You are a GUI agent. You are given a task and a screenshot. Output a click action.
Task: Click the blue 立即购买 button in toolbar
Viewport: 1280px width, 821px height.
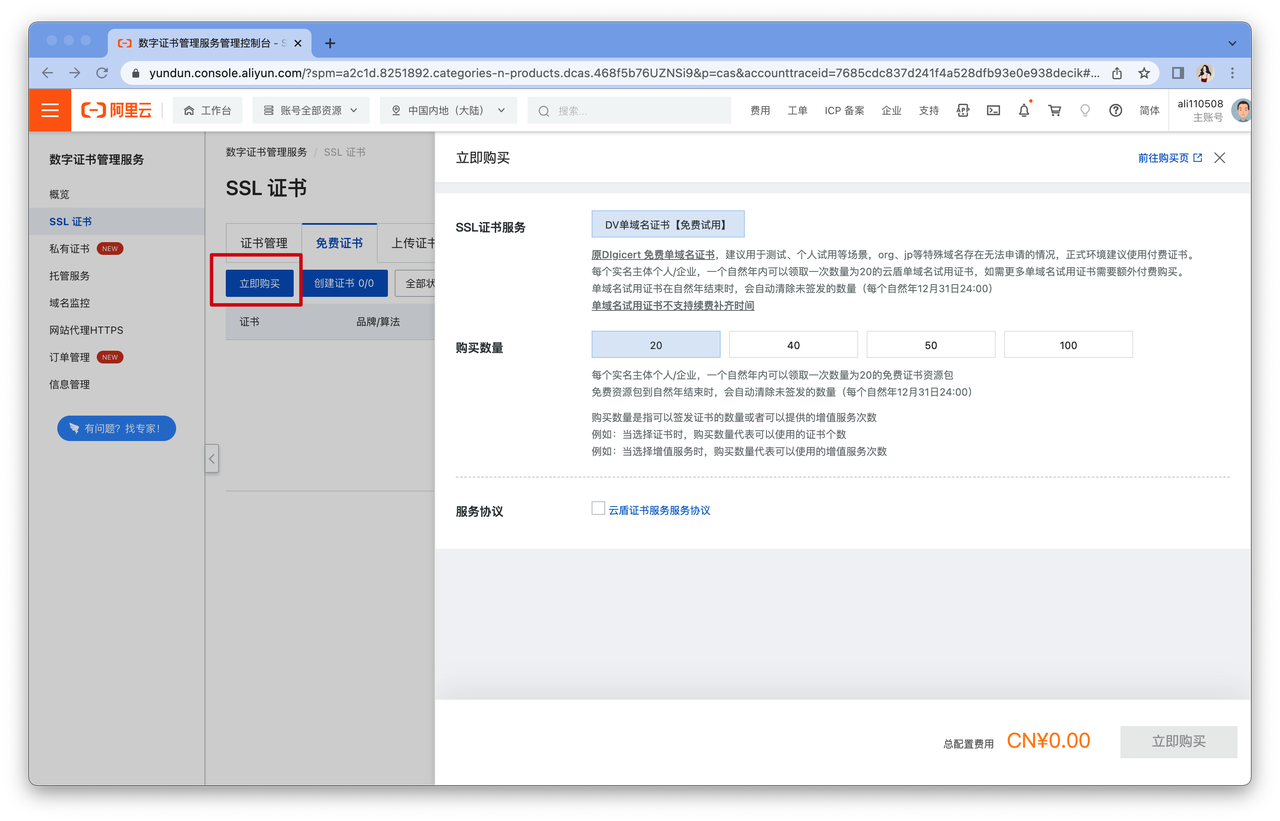click(260, 284)
